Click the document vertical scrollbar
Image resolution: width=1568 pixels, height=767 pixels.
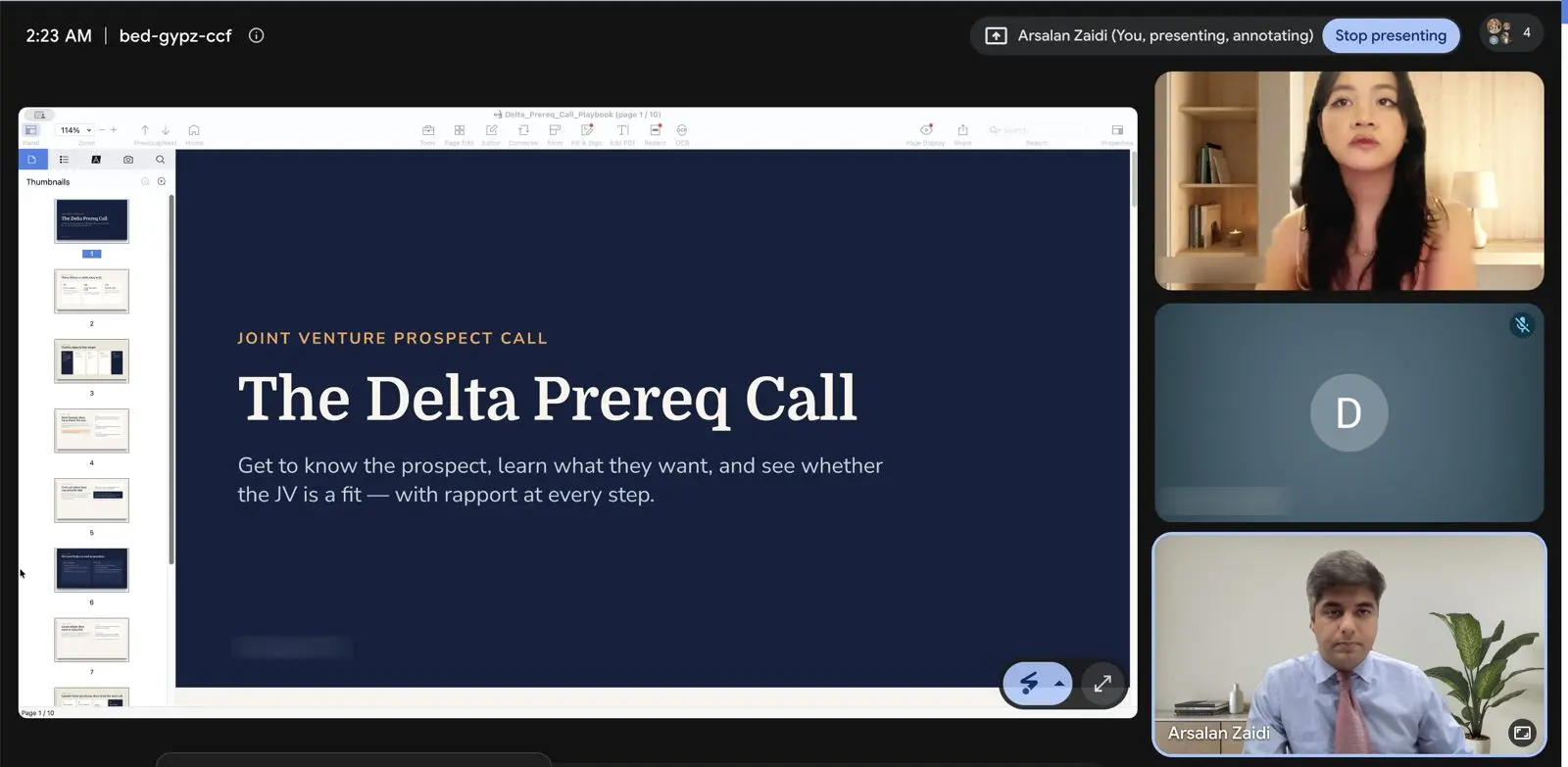1134,179
